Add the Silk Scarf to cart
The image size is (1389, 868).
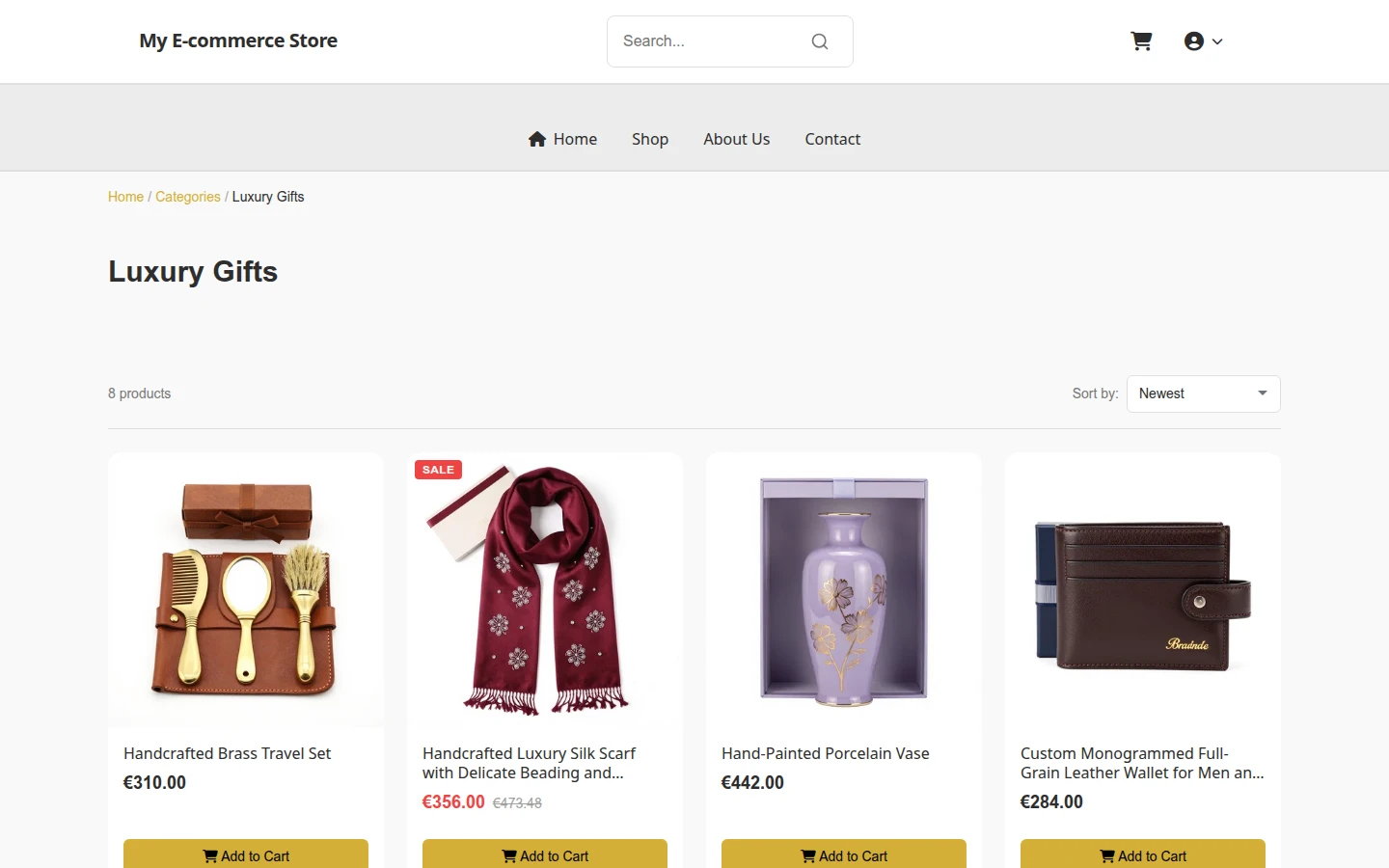click(545, 854)
